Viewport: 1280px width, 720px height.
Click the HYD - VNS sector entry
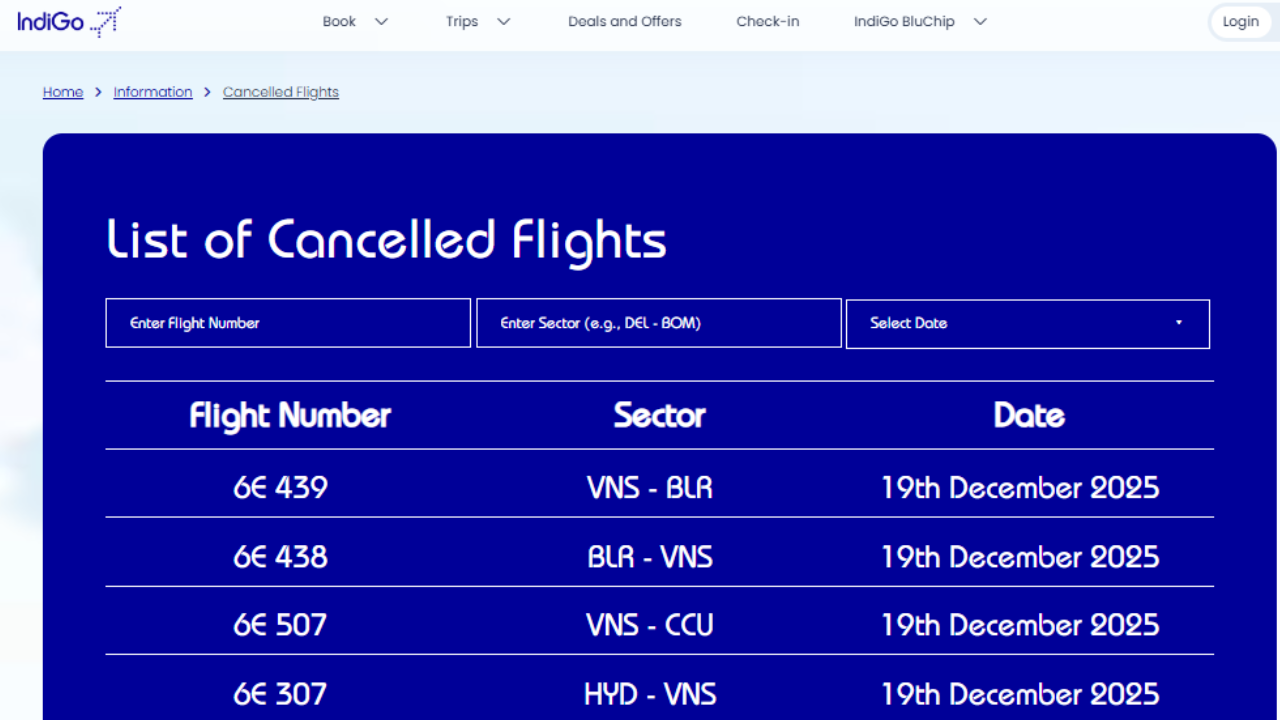[x=650, y=694]
